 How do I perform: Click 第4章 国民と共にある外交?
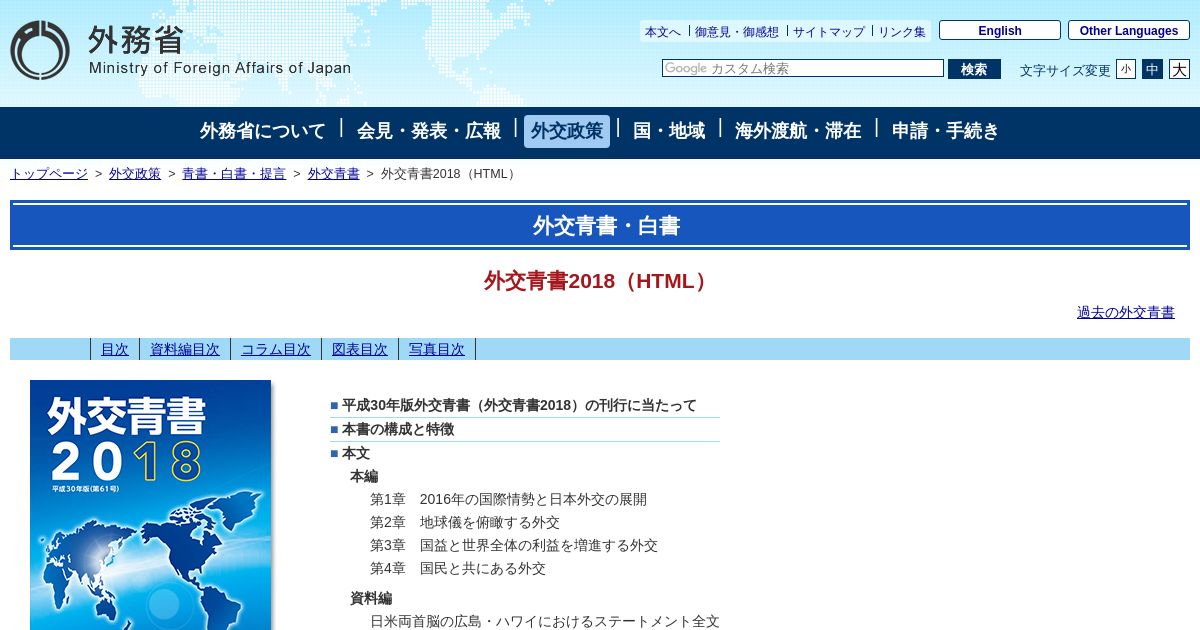tap(458, 568)
